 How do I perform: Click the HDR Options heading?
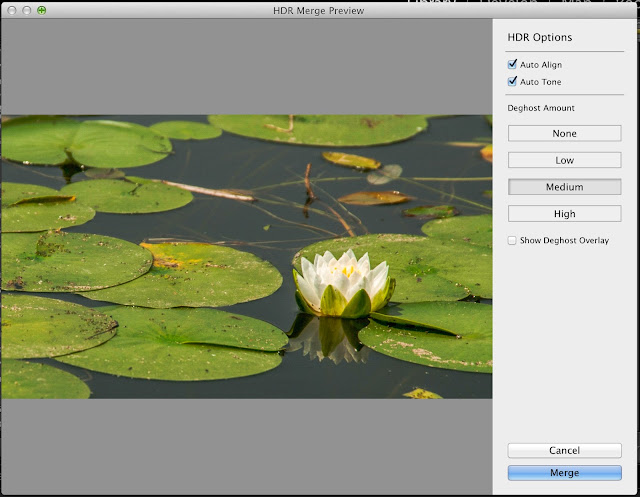540,37
